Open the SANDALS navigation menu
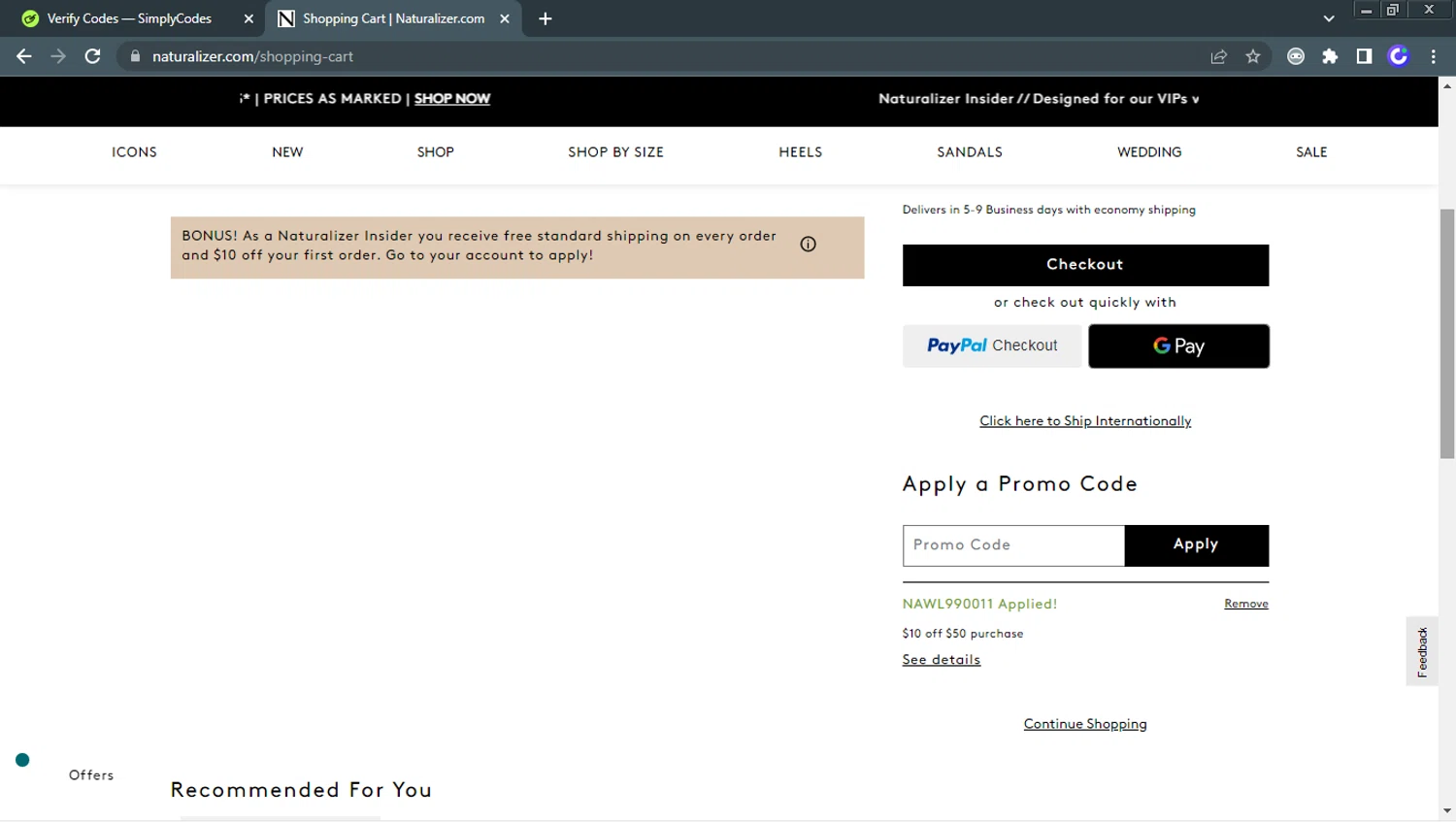The image size is (1456, 822). (x=970, y=152)
